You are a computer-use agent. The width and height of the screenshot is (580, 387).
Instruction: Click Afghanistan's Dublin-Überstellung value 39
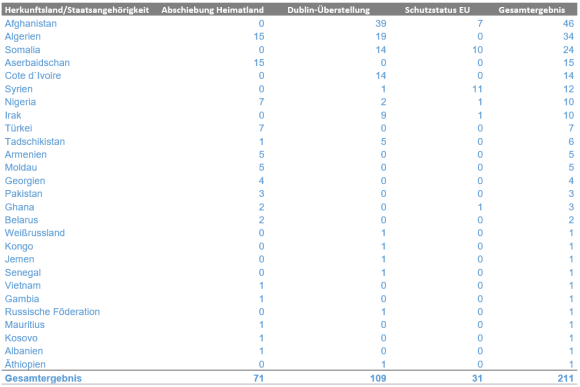tap(381, 24)
